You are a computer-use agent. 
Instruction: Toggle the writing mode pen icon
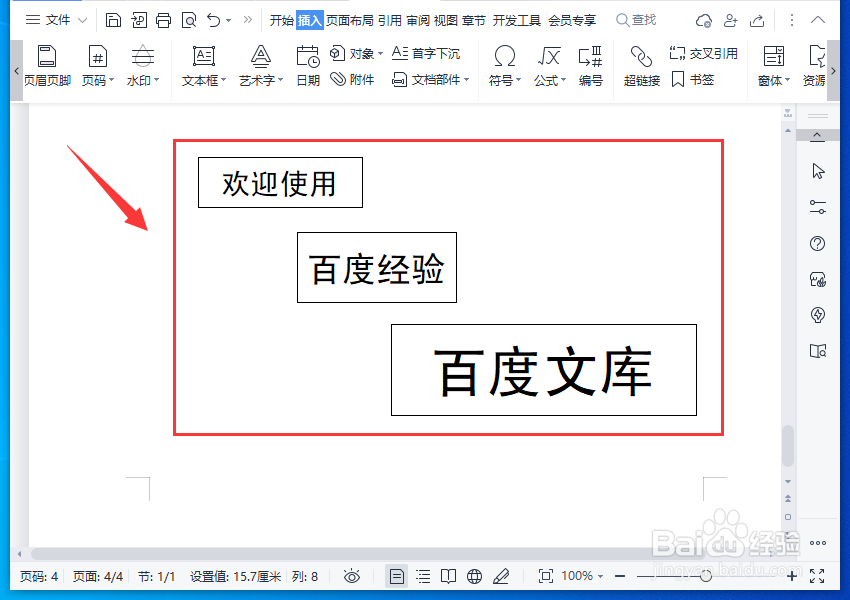click(501, 576)
